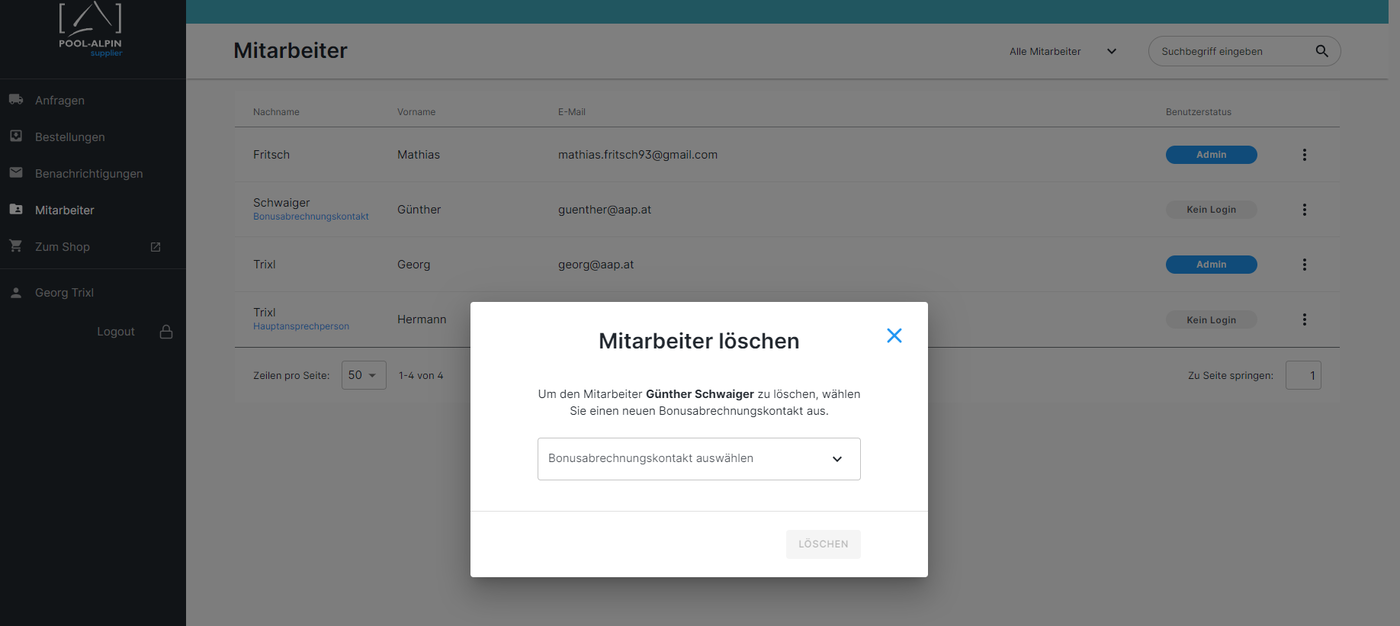
Task: Click the Logout lock icon
Action: pyautogui.click(x=166, y=332)
